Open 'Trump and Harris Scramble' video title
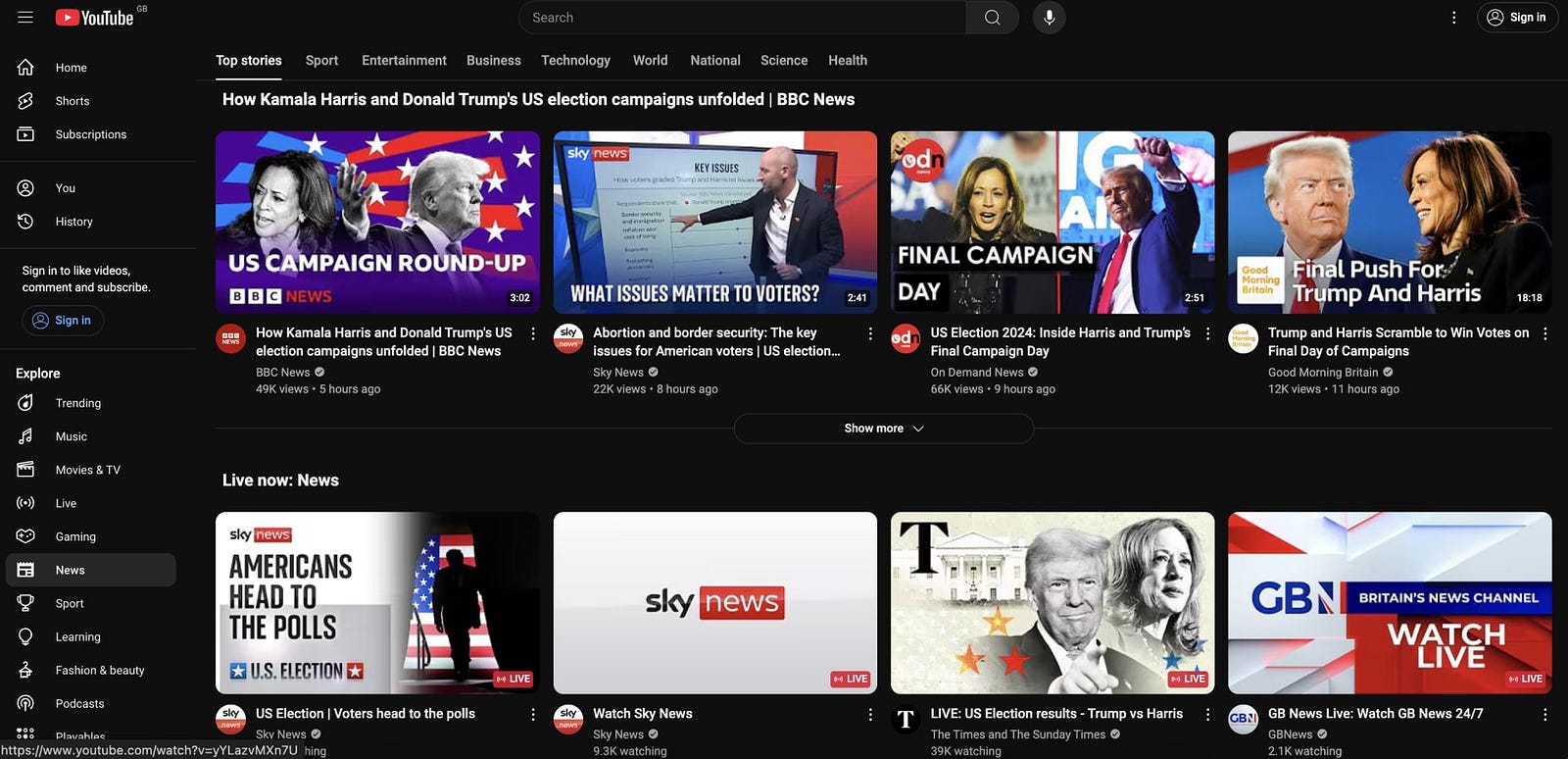1568x759 pixels. pos(1398,342)
